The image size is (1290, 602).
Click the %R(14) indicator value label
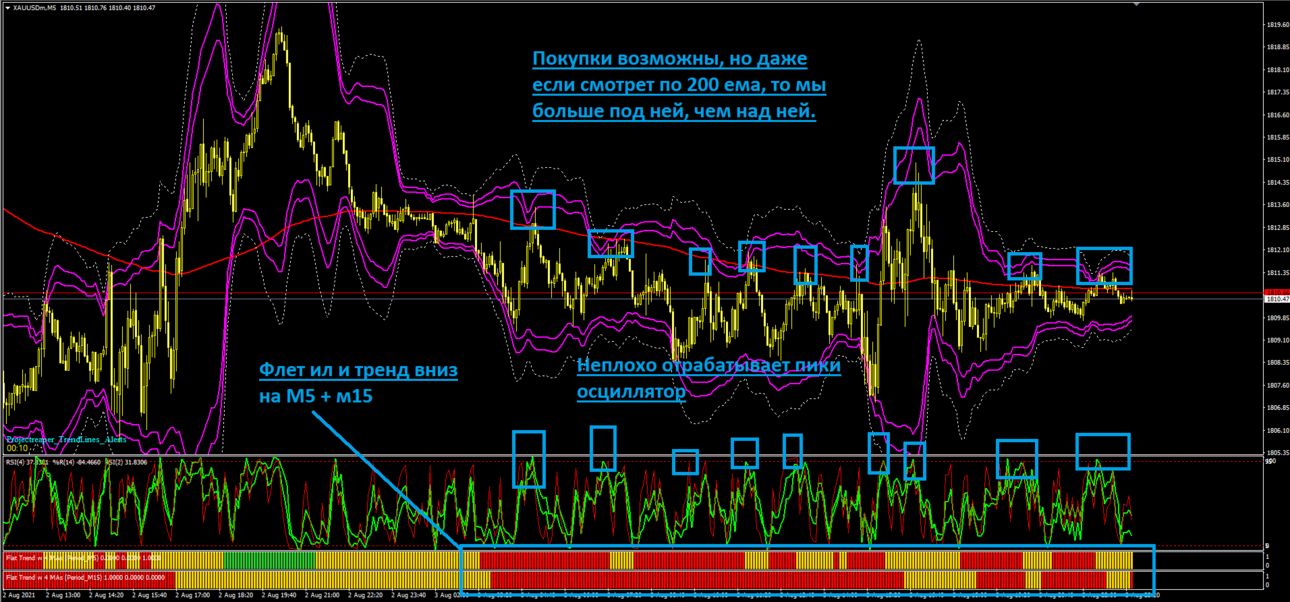click(77, 462)
